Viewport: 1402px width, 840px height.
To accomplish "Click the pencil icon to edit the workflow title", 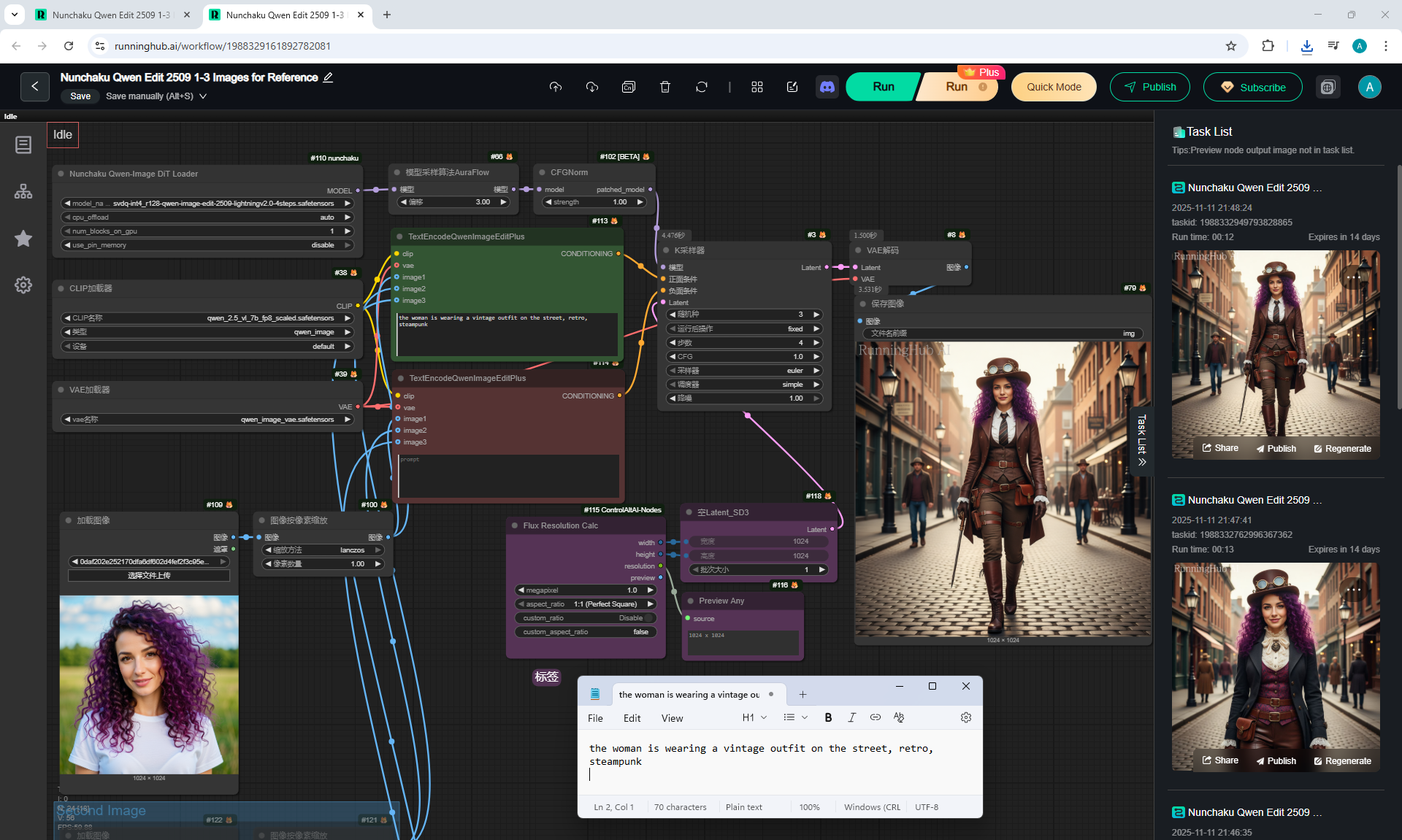I will (329, 77).
